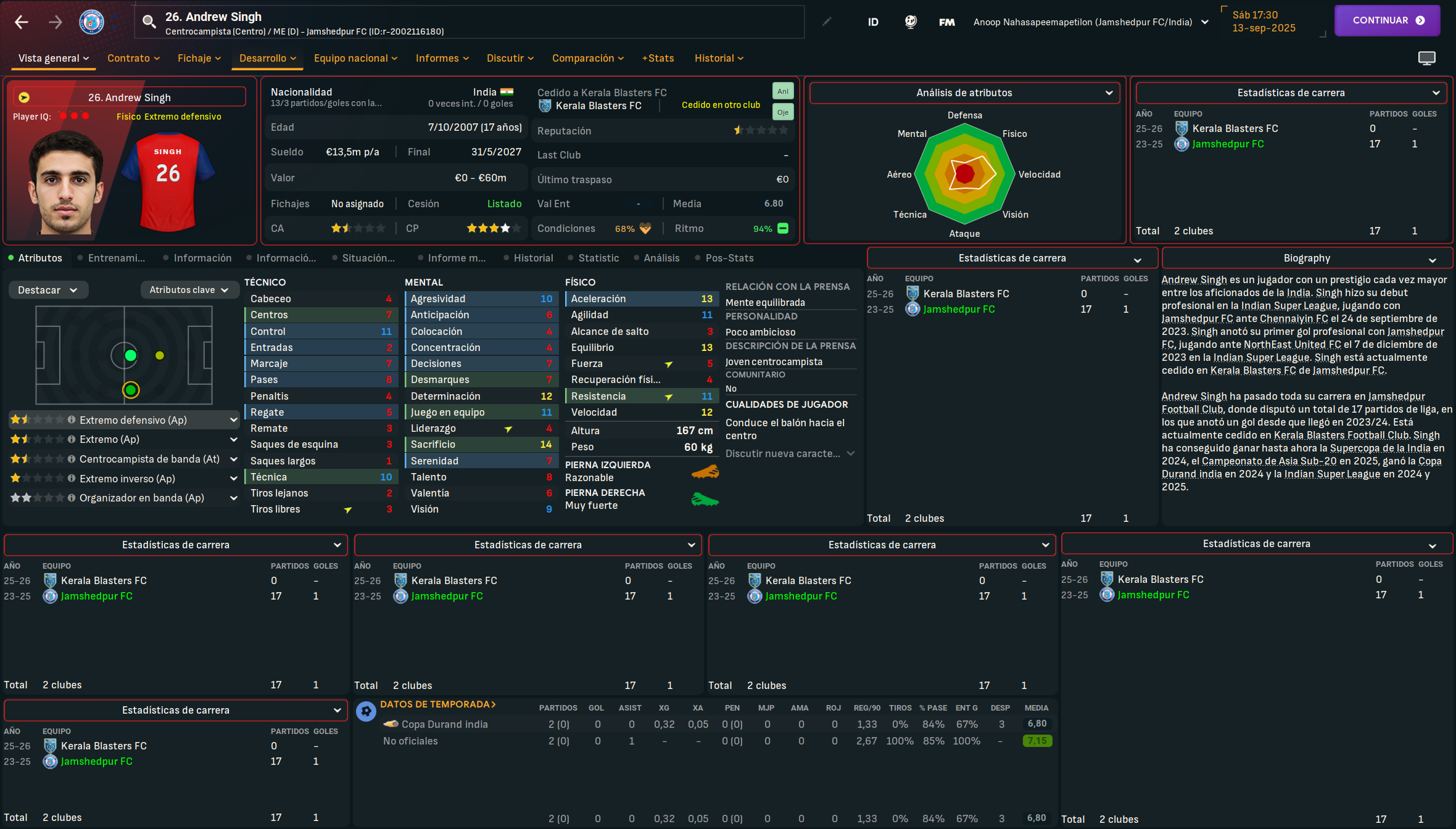This screenshot has height=829, width=1456.
Task: Open the Fichaje menu
Action: pos(199,58)
